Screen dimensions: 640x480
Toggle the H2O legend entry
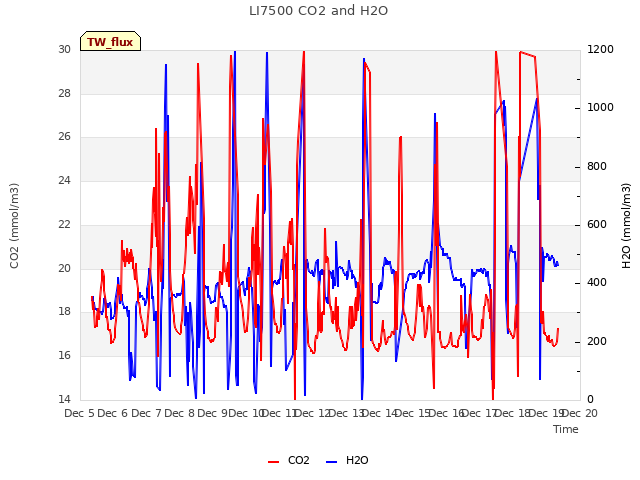pos(347,460)
